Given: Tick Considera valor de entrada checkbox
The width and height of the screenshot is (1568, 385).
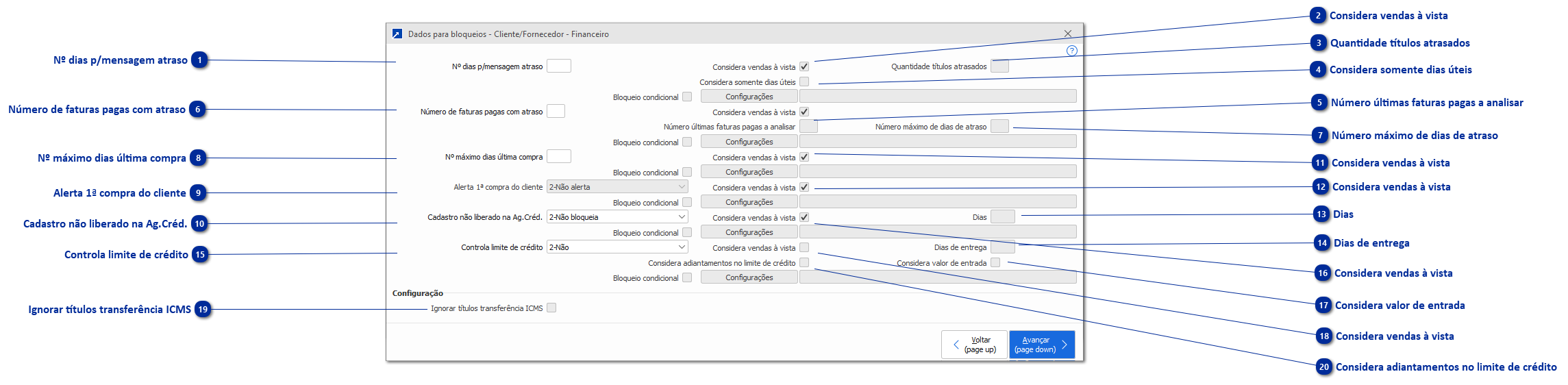Looking at the screenshot, I should [x=995, y=263].
